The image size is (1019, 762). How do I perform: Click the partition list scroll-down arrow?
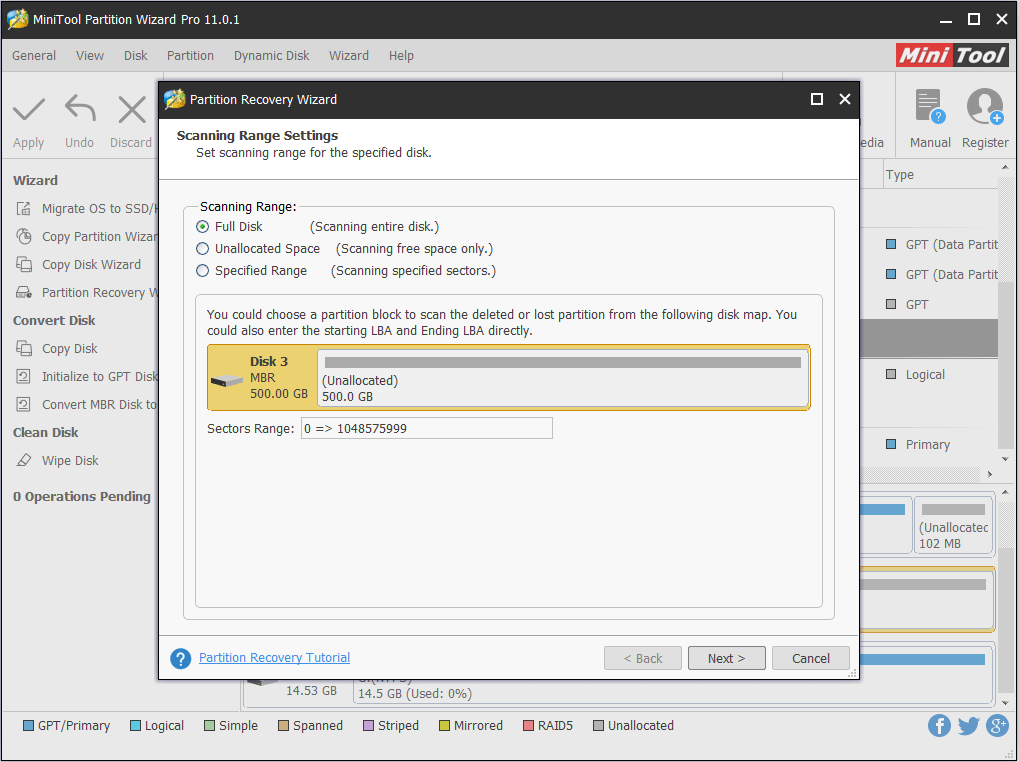coord(1005,459)
